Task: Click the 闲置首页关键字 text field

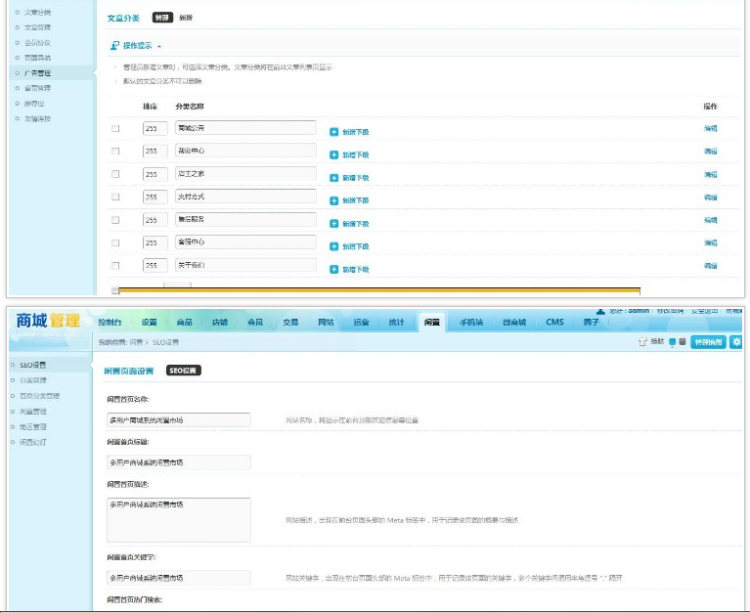Action: coord(178,578)
